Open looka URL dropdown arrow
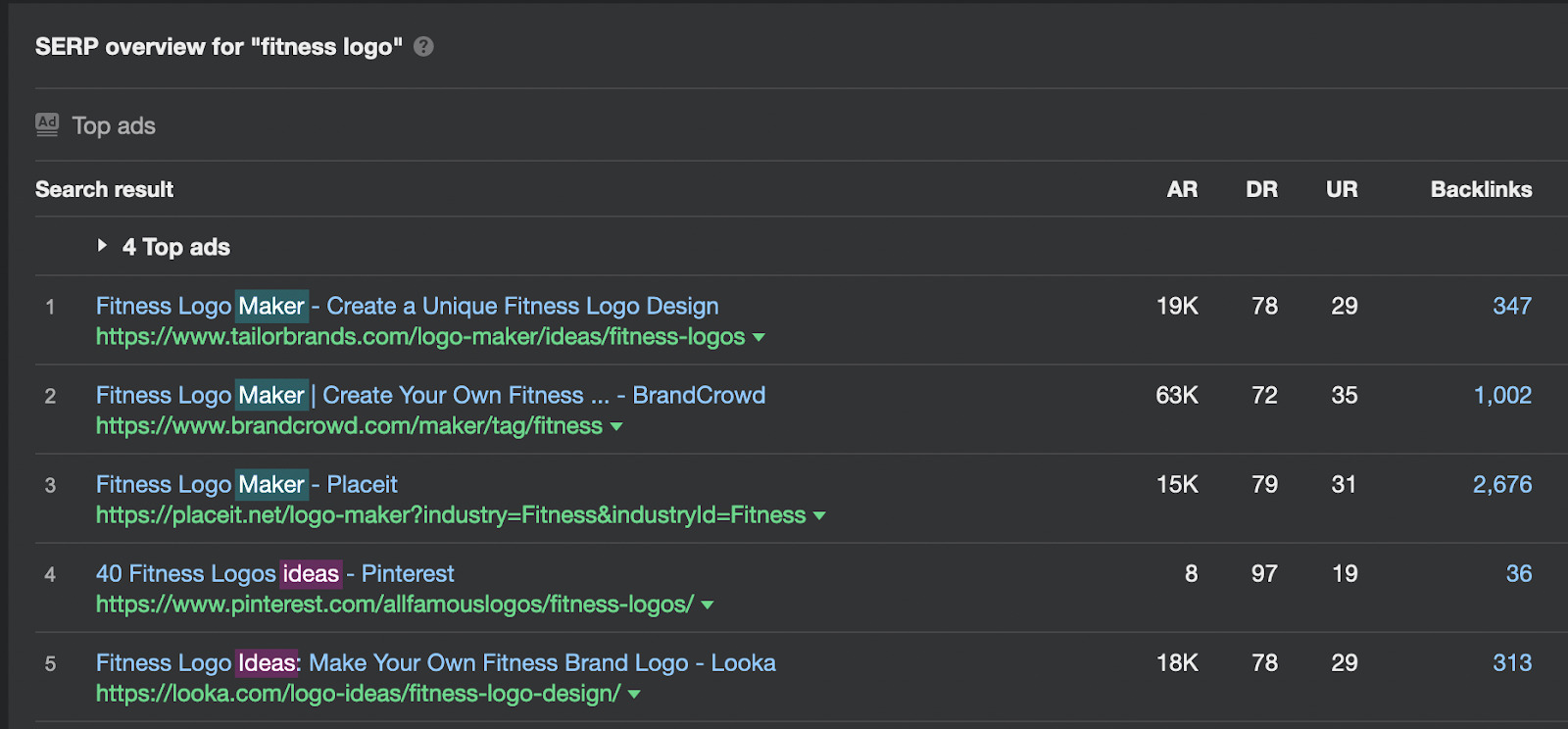The height and width of the screenshot is (729, 1568). [x=634, y=695]
